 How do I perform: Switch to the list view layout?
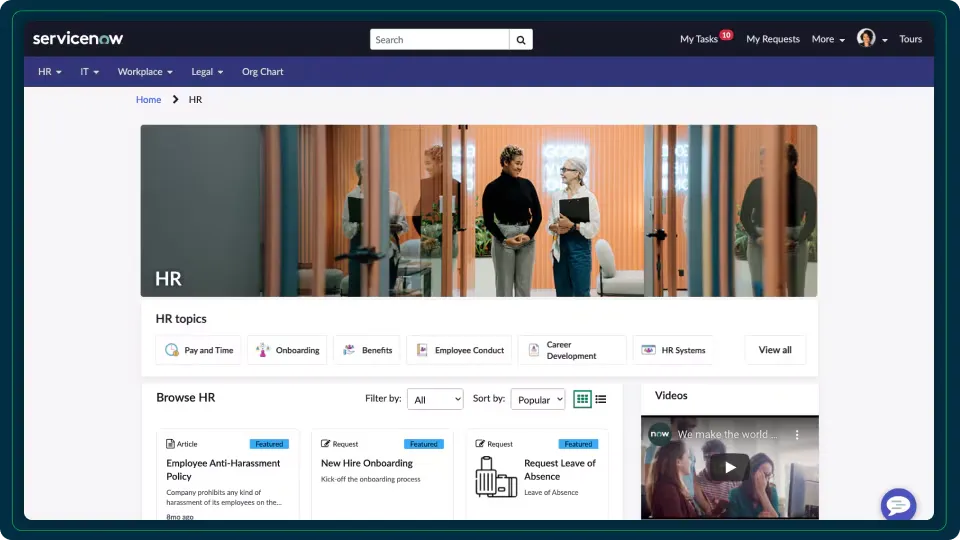pos(601,399)
